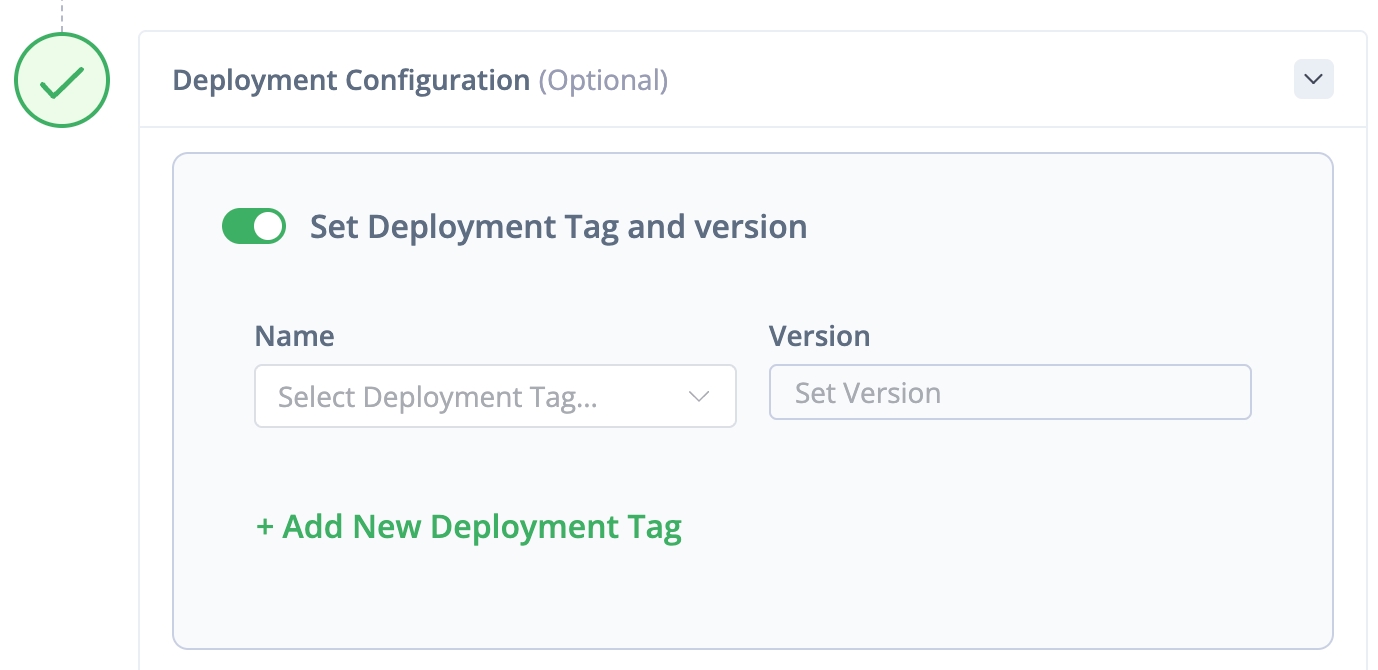Click the (Optional) text in the header
The width and height of the screenshot is (1378, 670).
(x=603, y=80)
